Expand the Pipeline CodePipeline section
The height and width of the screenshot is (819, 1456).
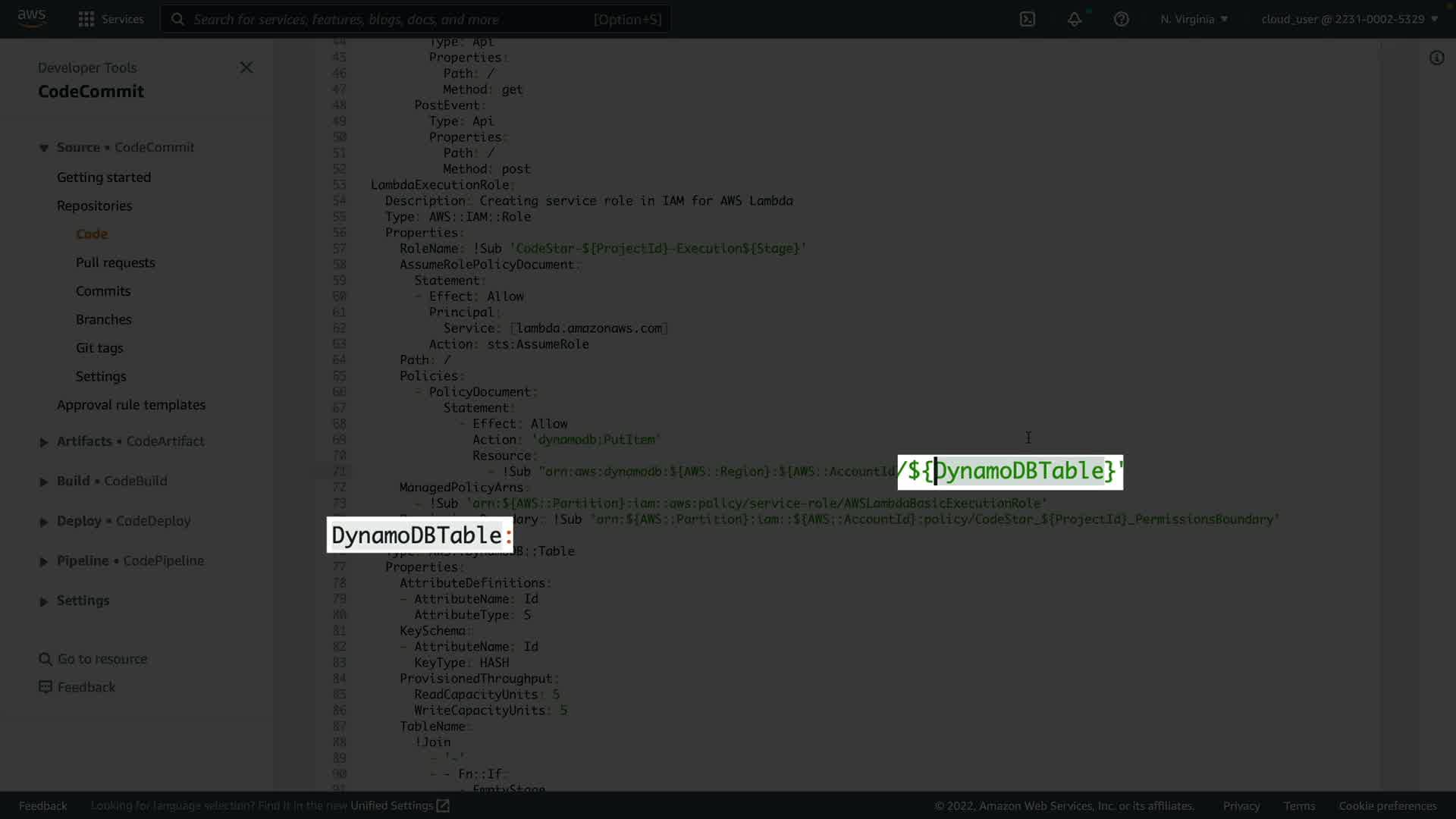(x=44, y=562)
